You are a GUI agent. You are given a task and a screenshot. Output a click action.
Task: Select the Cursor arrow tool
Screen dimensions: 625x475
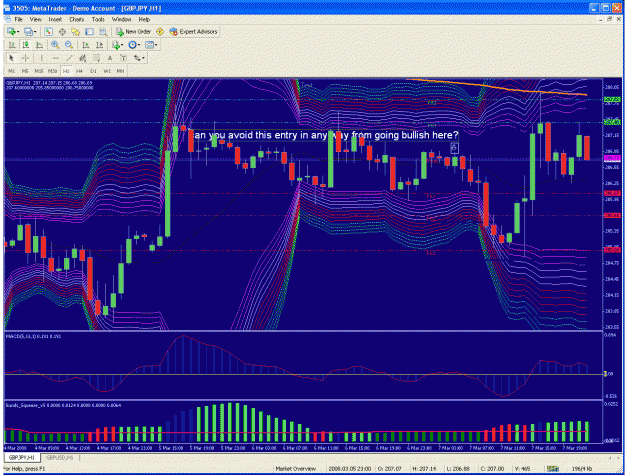click(x=11, y=58)
